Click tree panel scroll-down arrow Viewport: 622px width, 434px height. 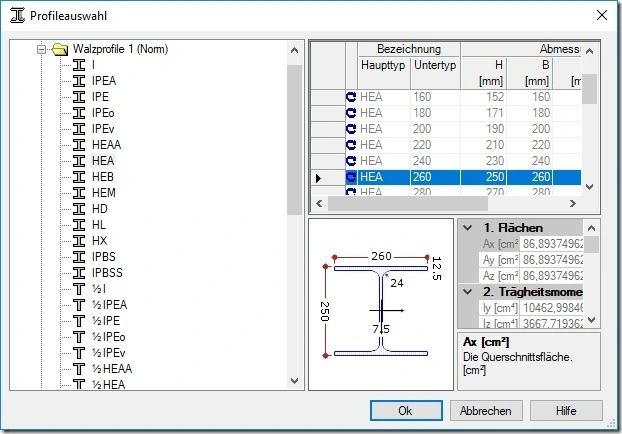(x=294, y=381)
